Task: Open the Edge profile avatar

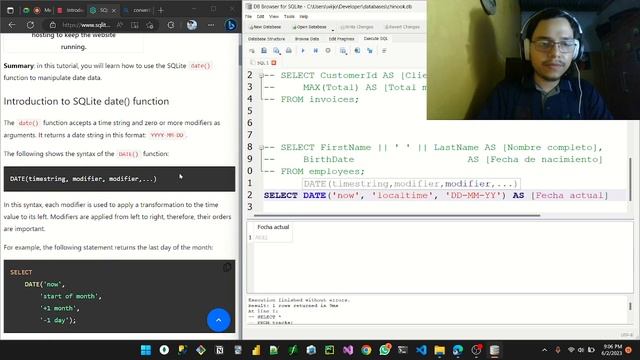Action: click(192, 25)
